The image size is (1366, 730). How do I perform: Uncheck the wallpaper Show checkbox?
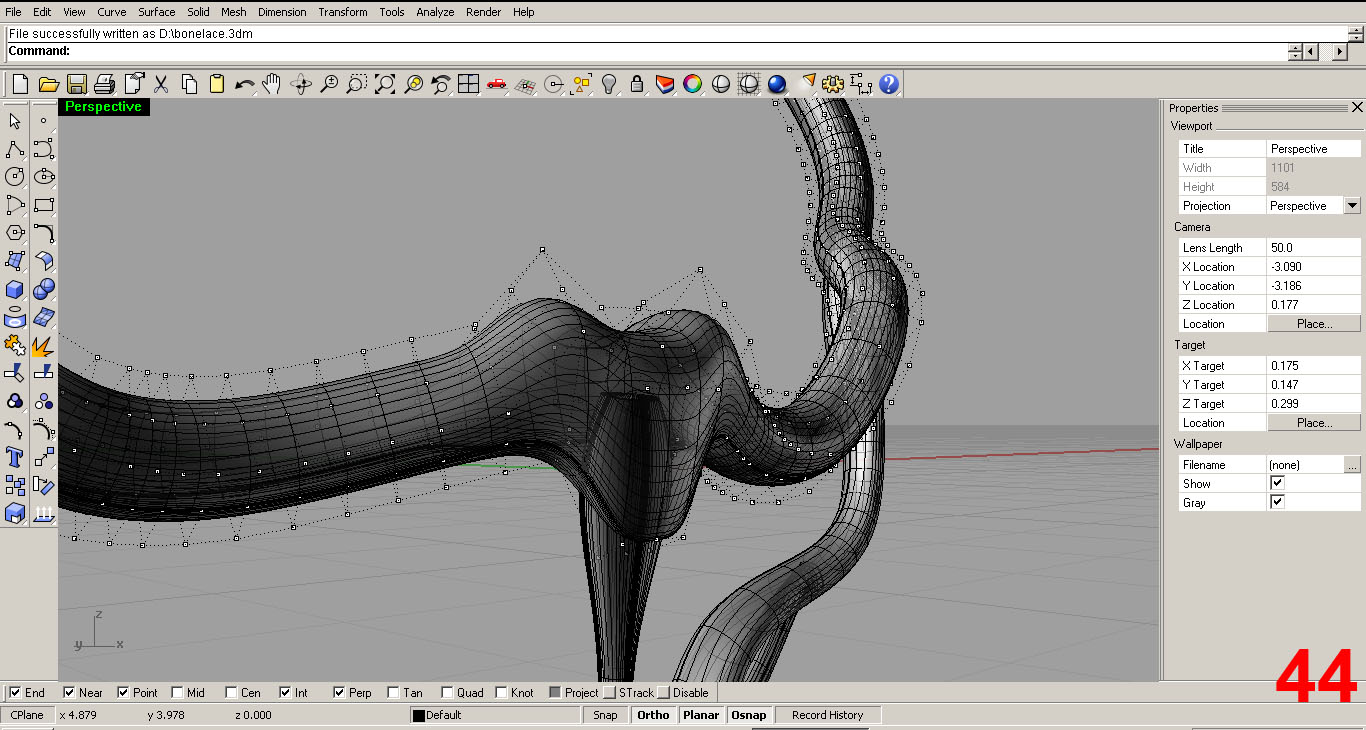tap(1277, 483)
